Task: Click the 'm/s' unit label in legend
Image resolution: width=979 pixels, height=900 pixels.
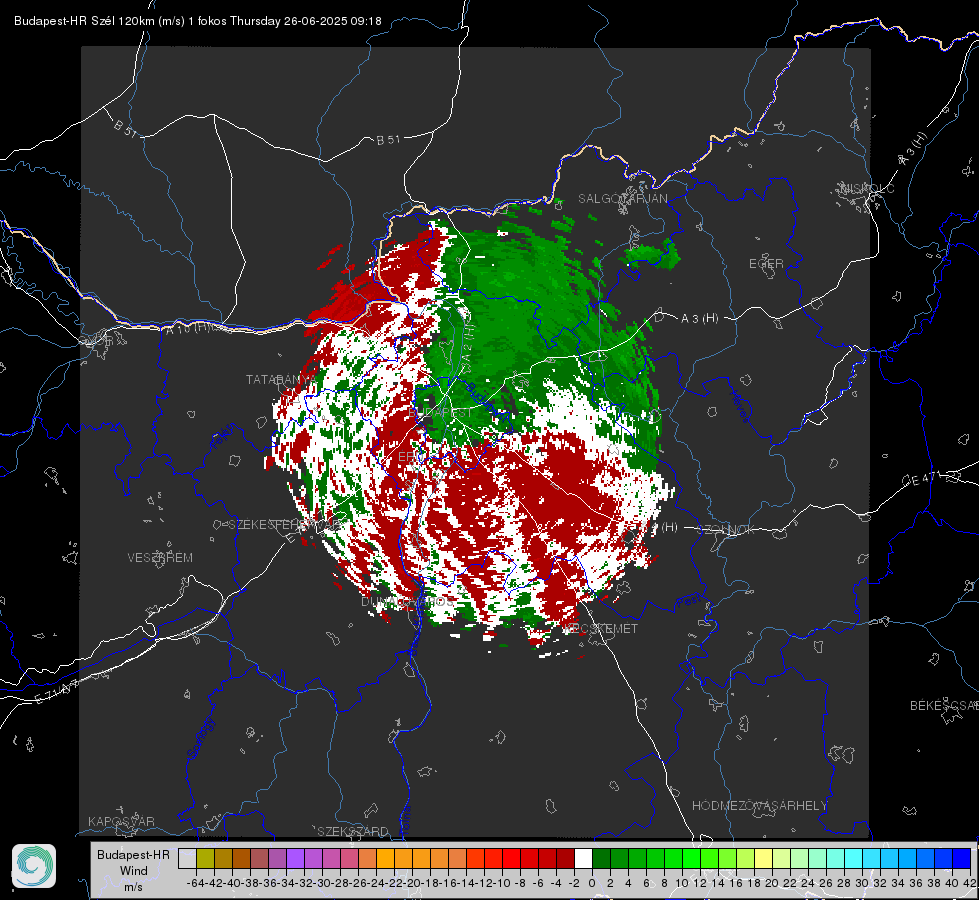Action: tap(133, 887)
